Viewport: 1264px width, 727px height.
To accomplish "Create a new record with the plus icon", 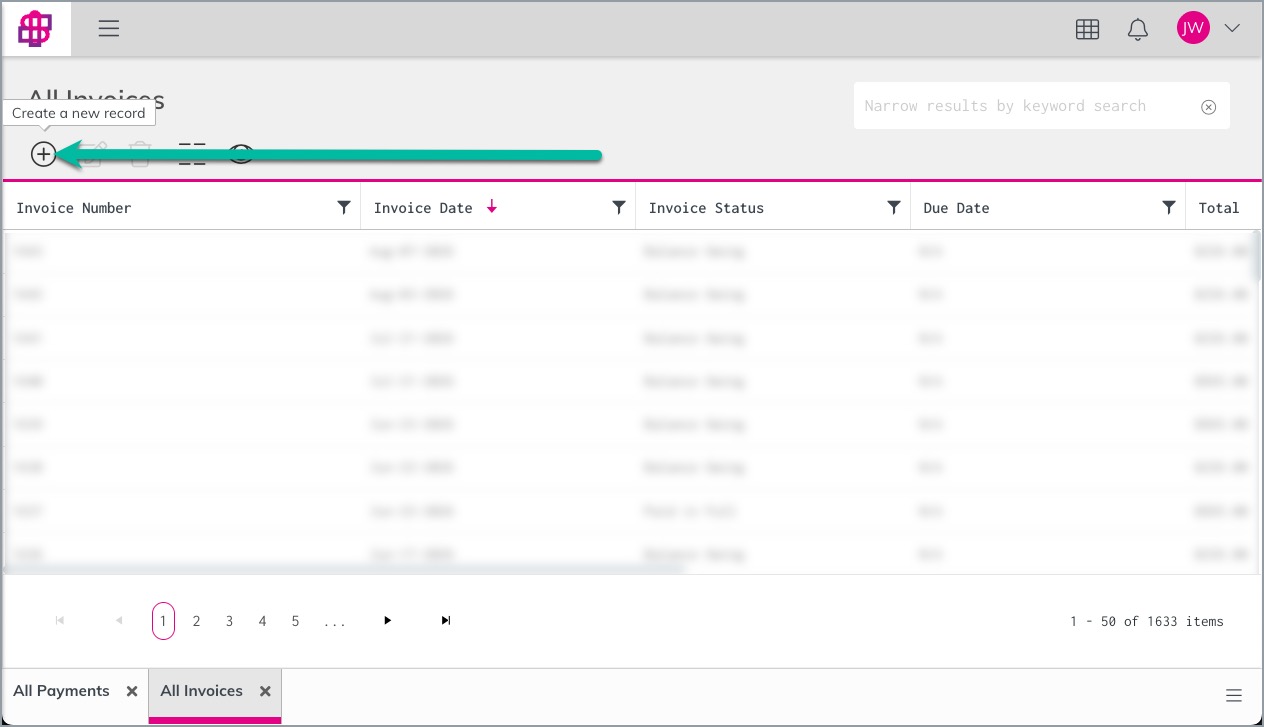I will pos(43,154).
